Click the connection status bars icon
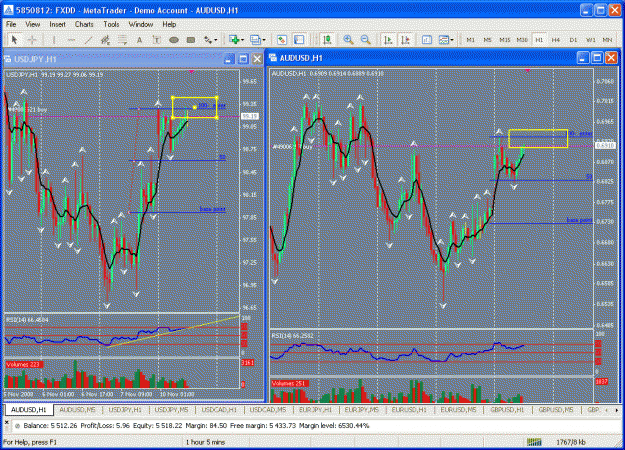Image resolution: width=625 pixels, height=450 pixels. [535, 442]
